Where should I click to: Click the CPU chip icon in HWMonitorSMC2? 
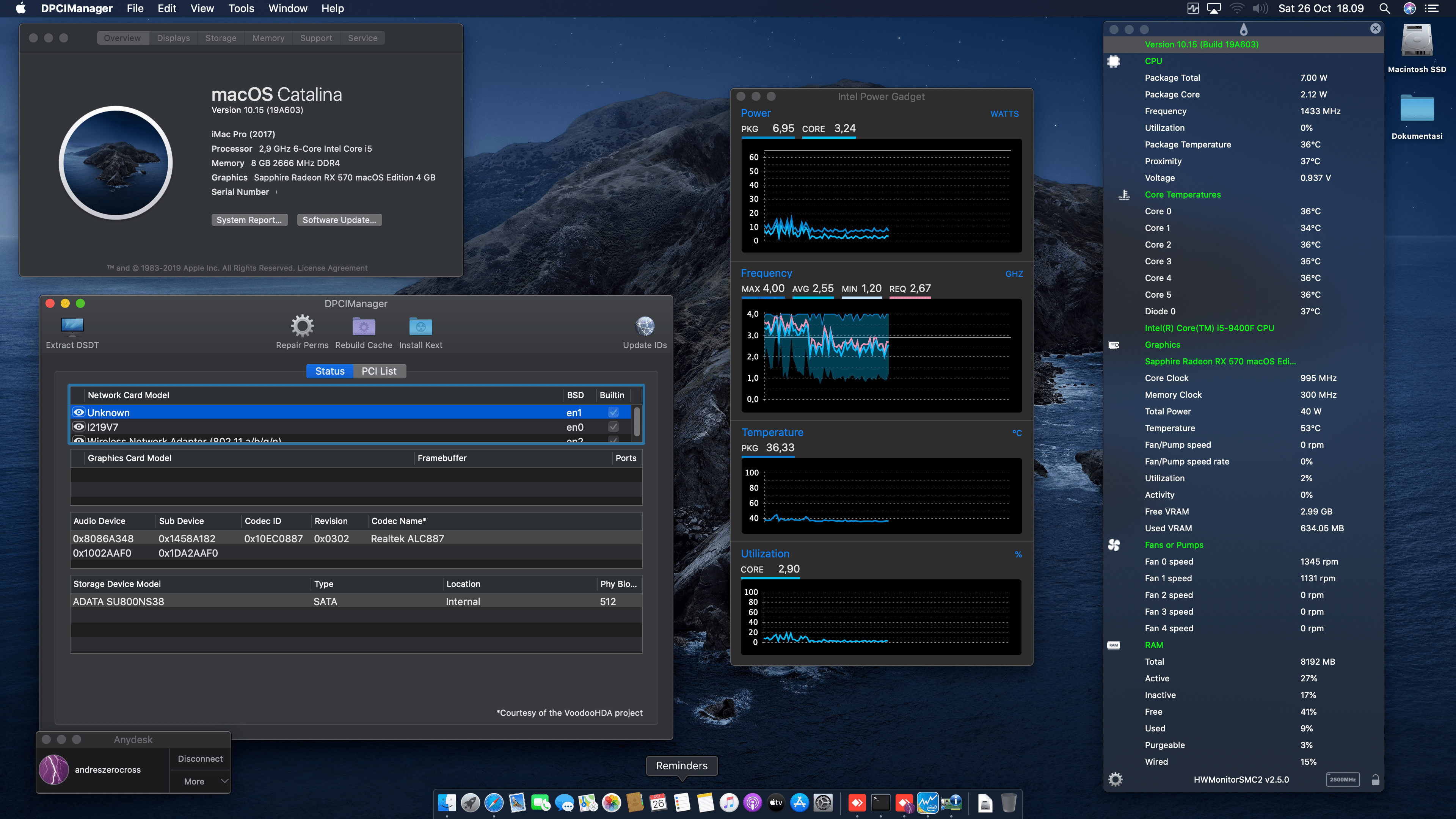1114,61
